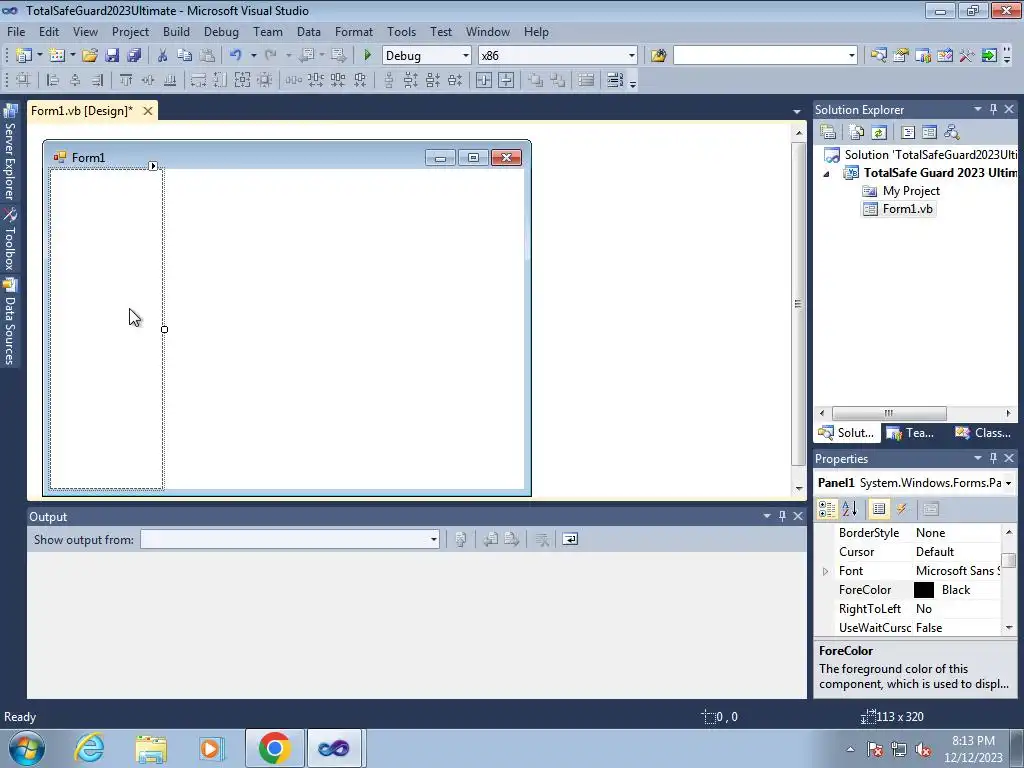
Task: Click the Center Vertically layout icon
Action: [x=506, y=80]
